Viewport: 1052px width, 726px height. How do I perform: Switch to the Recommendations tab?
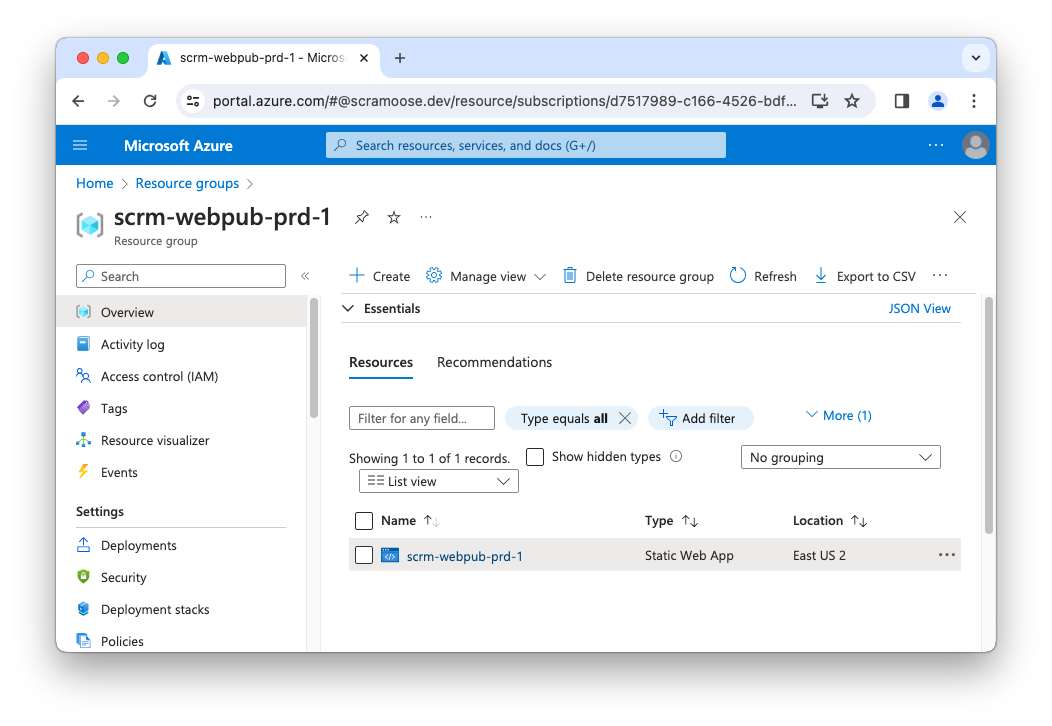point(494,362)
